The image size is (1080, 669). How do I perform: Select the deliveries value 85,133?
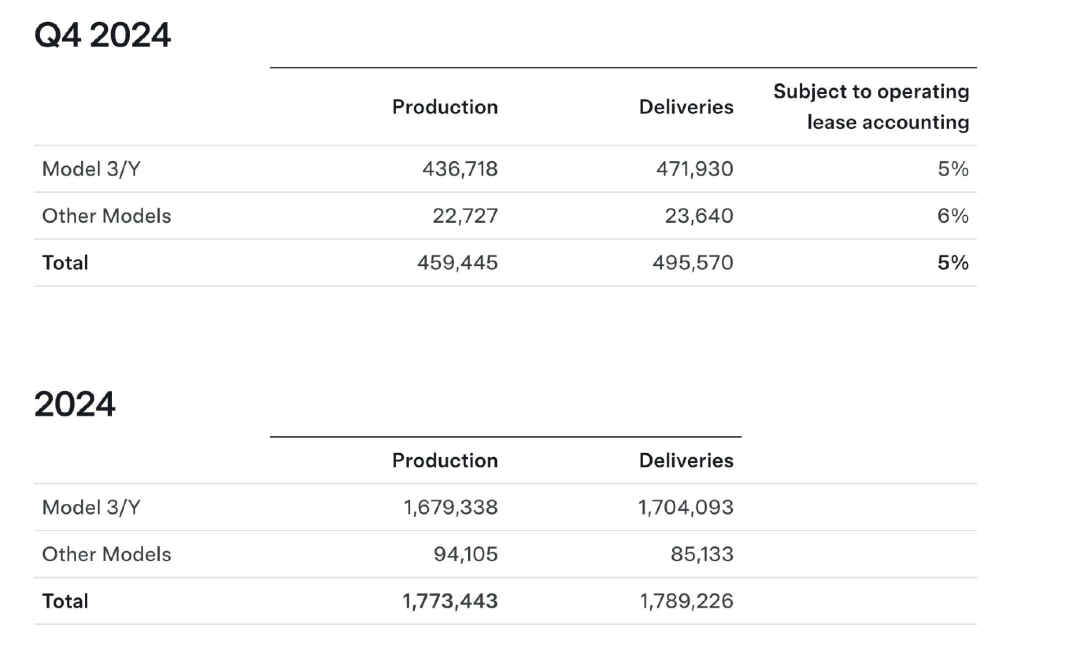click(x=702, y=554)
